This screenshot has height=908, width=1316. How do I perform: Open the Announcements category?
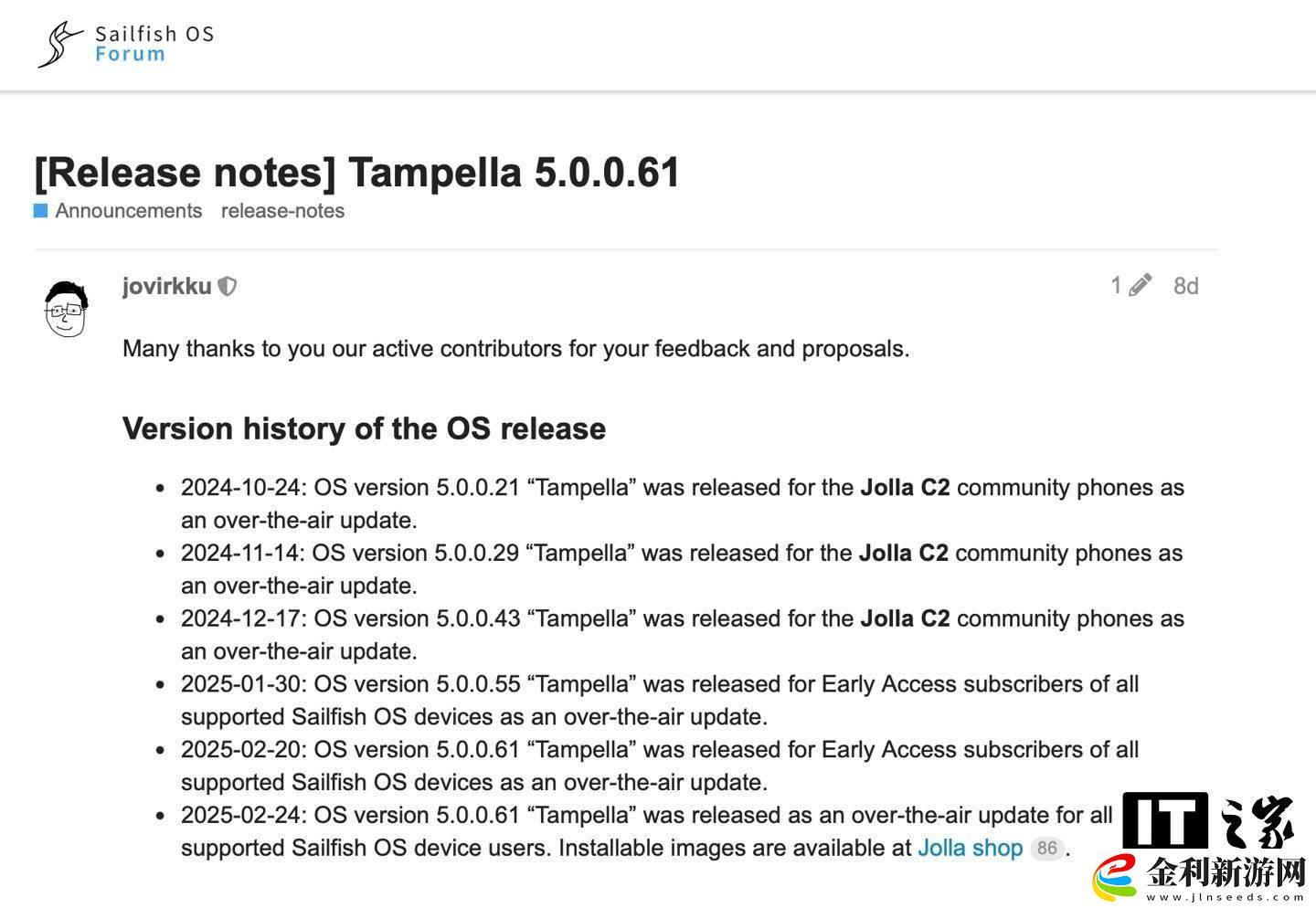pos(128,211)
